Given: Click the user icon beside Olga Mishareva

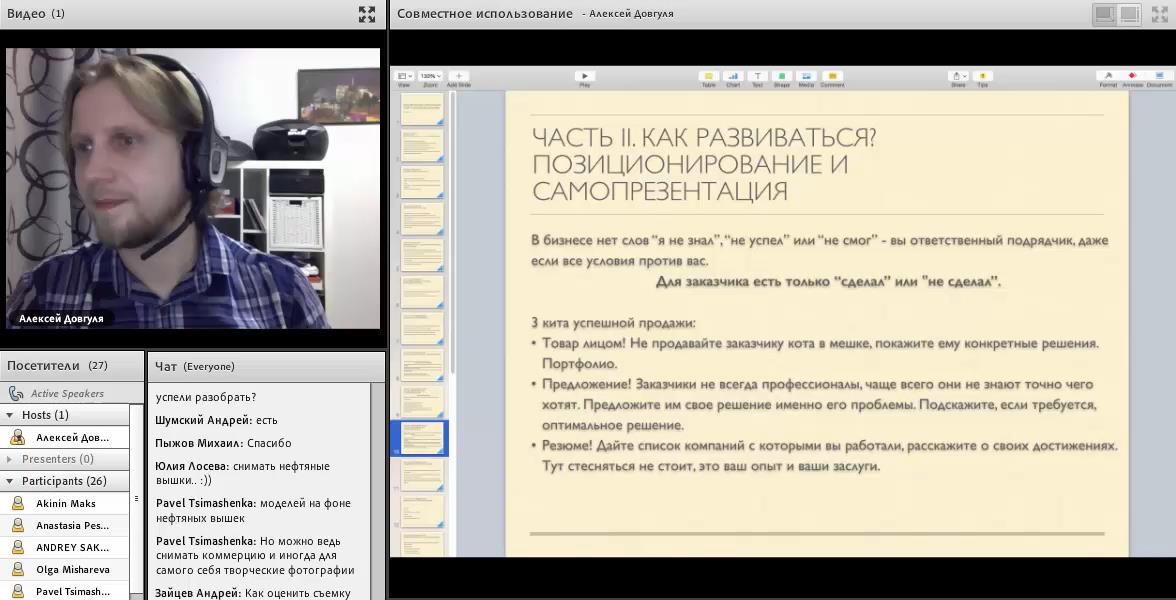Looking at the screenshot, I should 17,569.
